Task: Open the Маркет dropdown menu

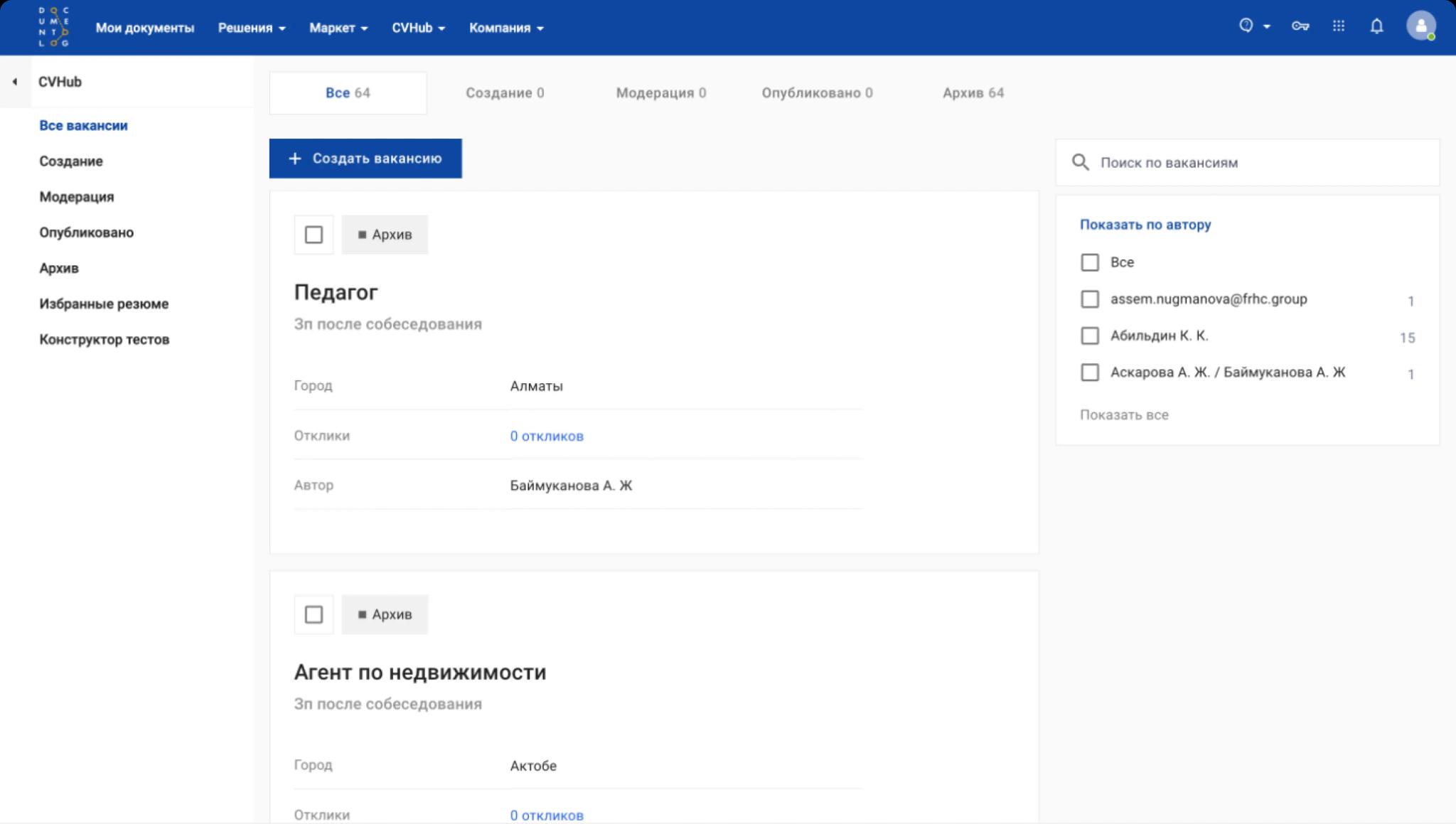Action: click(x=338, y=28)
